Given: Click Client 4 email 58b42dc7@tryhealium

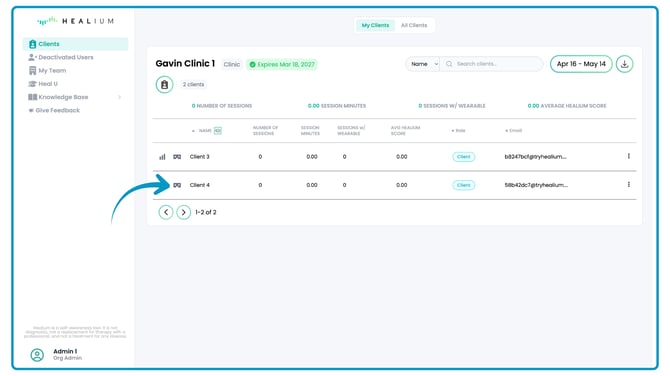Looking at the screenshot, I should (536, 185).
